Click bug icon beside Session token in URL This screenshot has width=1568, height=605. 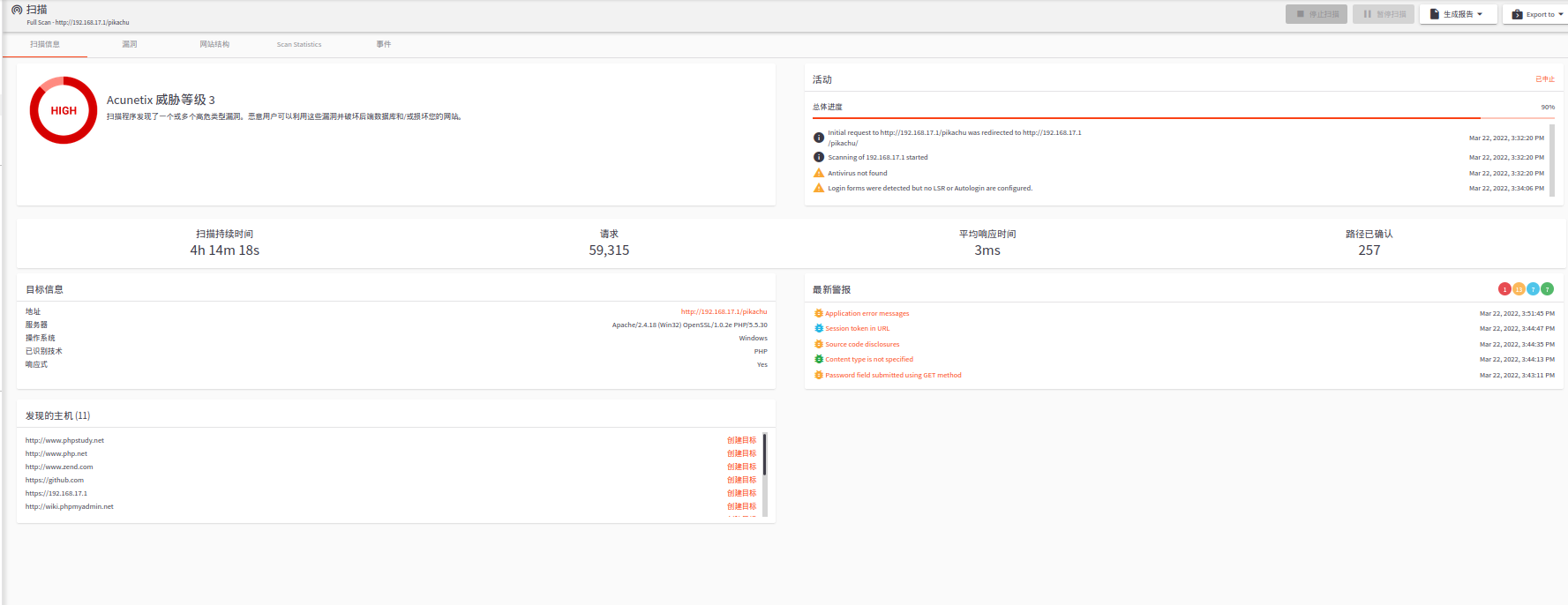[819, 328]
